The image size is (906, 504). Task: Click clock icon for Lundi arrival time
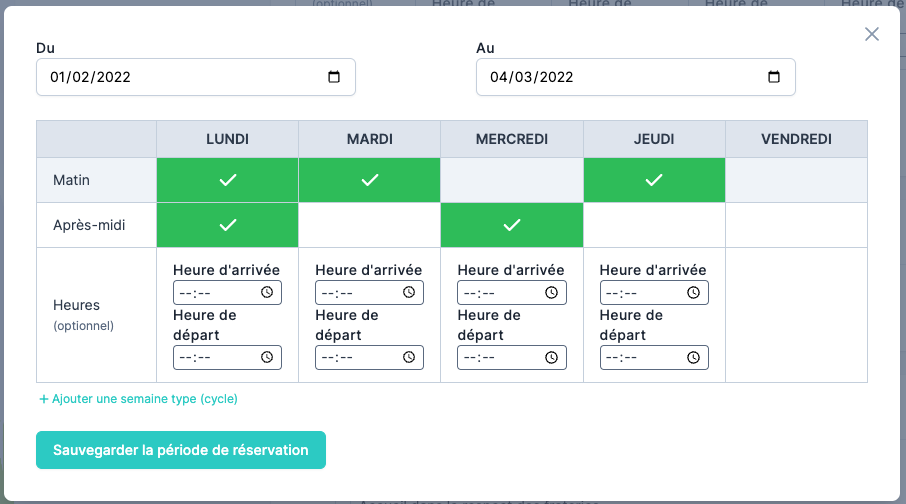tap(267, 293)
